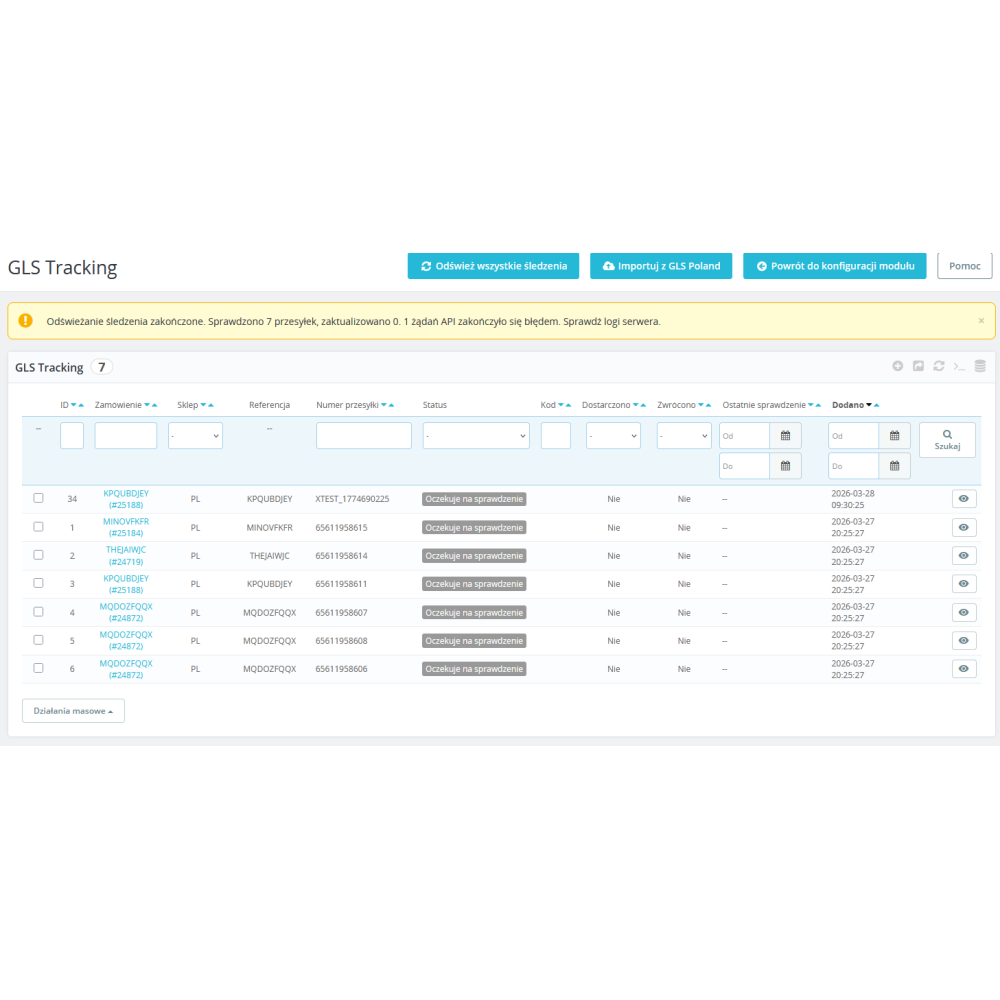This screenshot has height=1000, width=1000.
Task: Click Odśwież wszystkie śledzenia button
Action: coord(493,266)
